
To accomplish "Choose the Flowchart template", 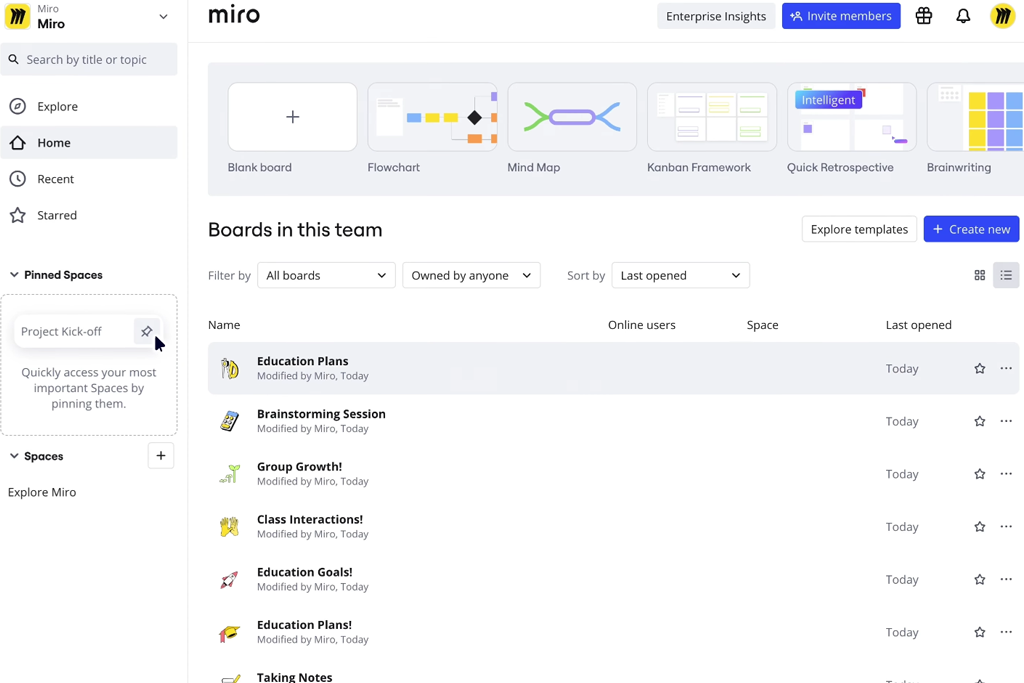I will coord(432,117).
